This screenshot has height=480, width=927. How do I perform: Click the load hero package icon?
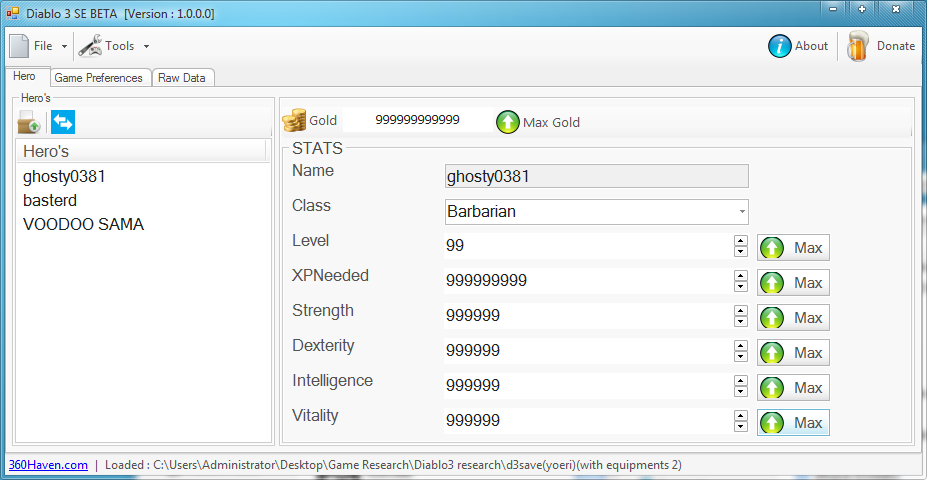point(28,122)
